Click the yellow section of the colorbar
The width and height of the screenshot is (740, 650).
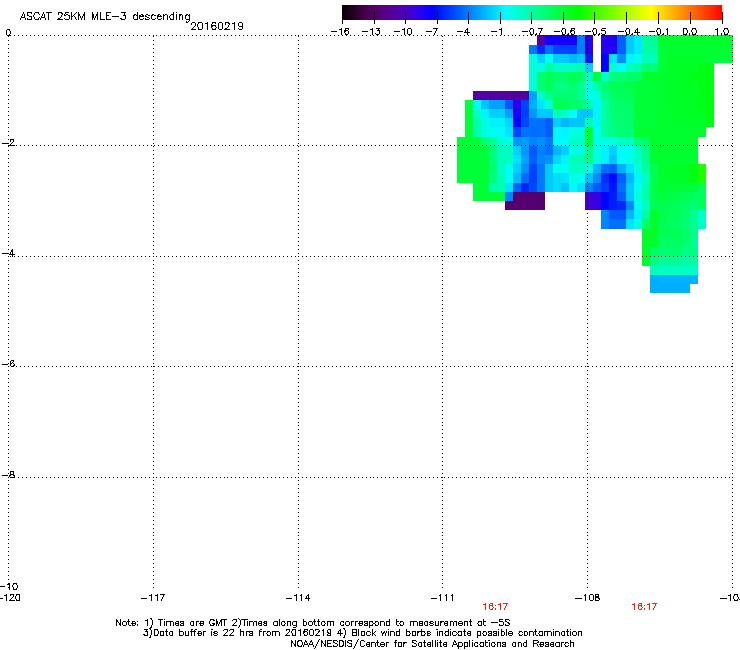click(650, 13)
